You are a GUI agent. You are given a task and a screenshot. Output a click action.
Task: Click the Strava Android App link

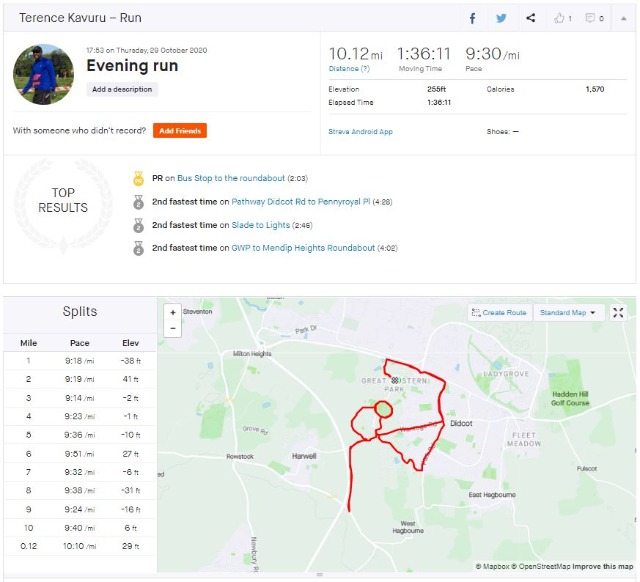click(360, 131)
